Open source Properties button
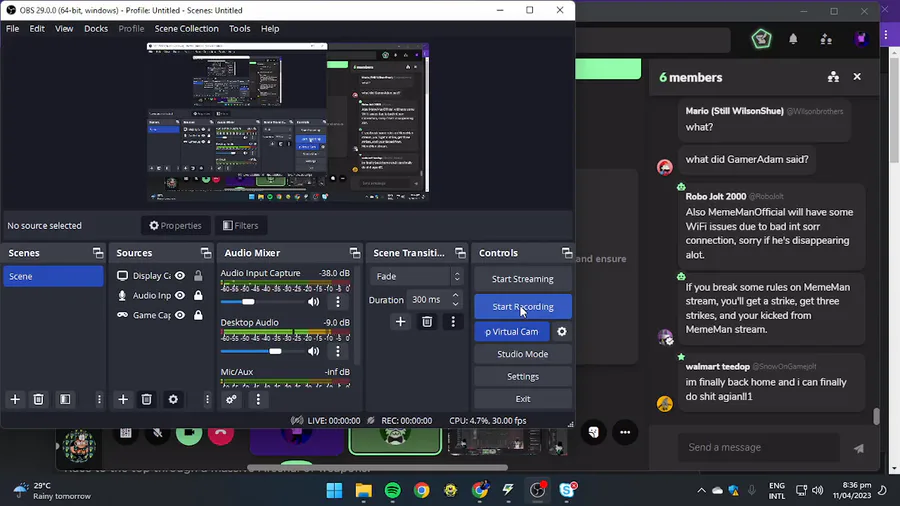900x506 pixels. [176, 225]
